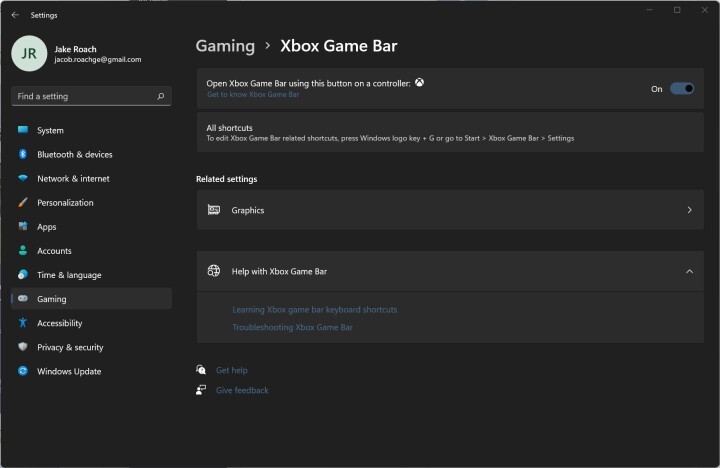
Task: Select Accounts in the sidebar
Action: pos(91,251)
